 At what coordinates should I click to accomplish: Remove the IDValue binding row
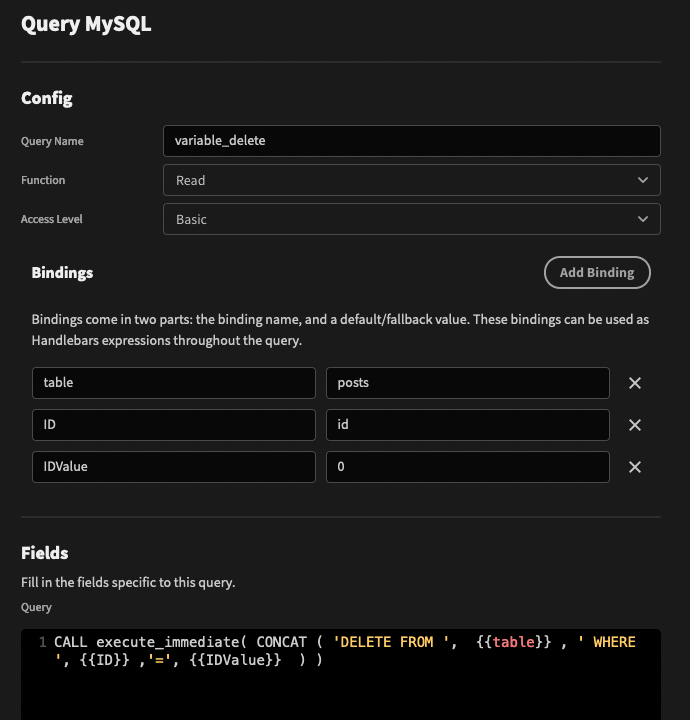click(x=634, y=467)
